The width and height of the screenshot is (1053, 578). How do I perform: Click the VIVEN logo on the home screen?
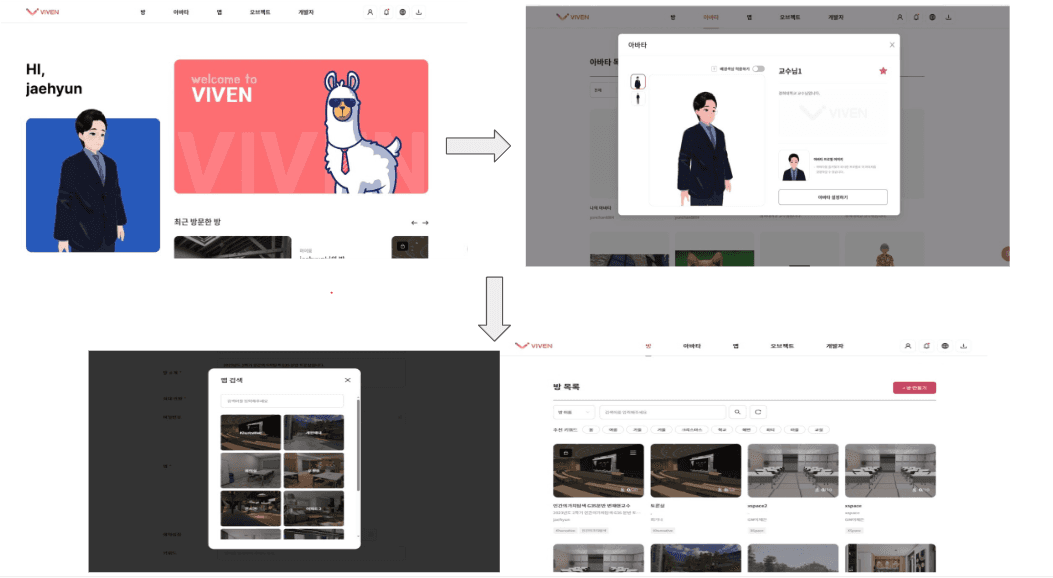point(42,12)
